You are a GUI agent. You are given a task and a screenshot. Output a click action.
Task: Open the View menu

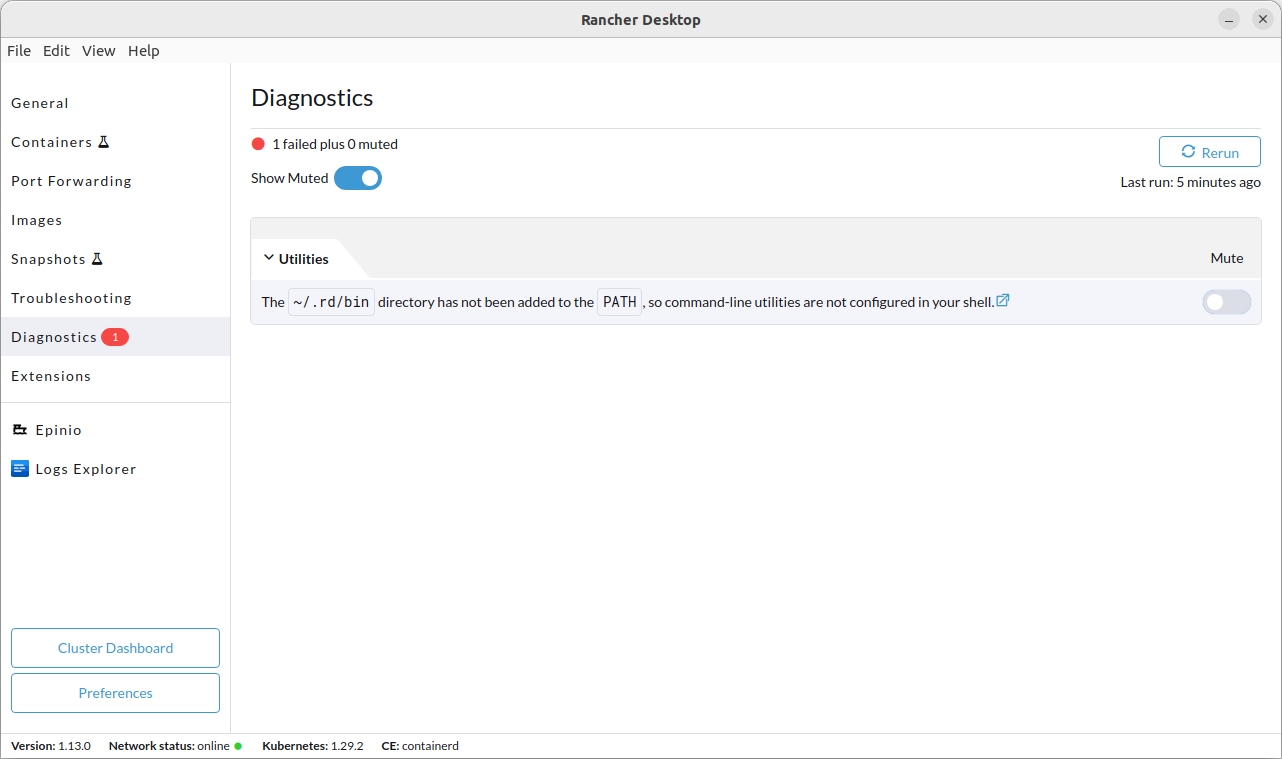(x=99, y=51)
